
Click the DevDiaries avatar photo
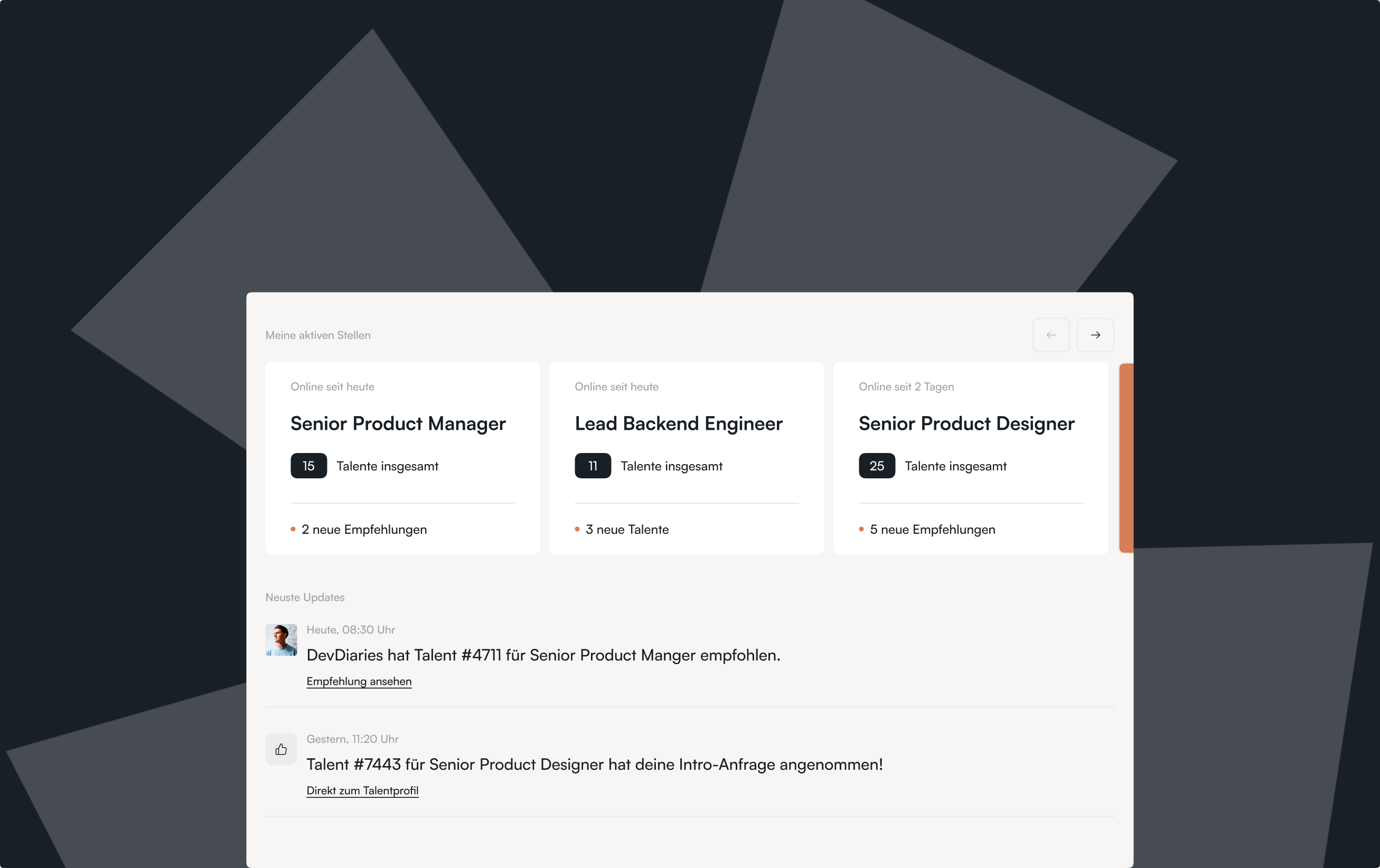[281, 640]
